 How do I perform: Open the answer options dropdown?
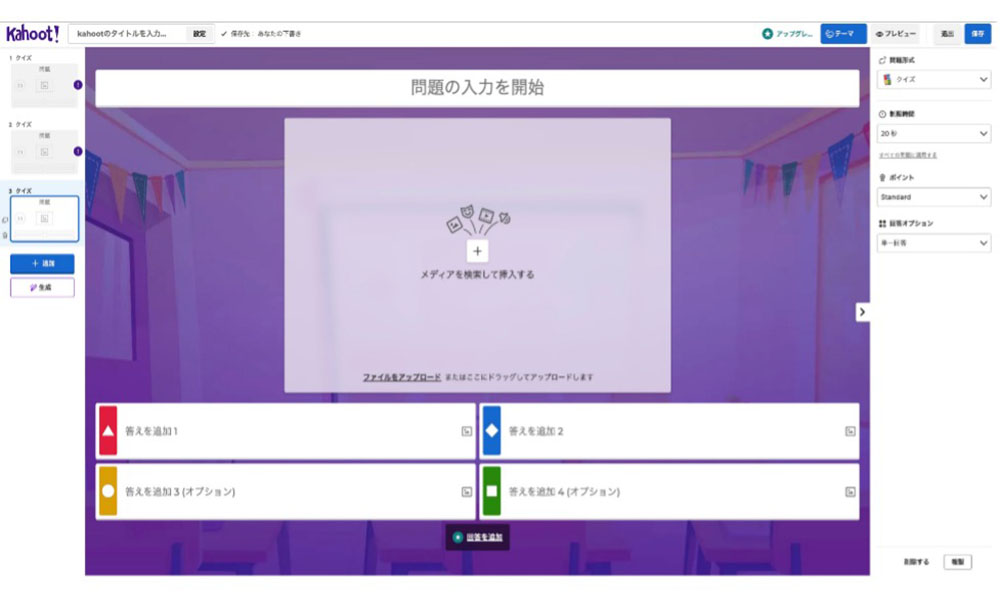[933, 243]
